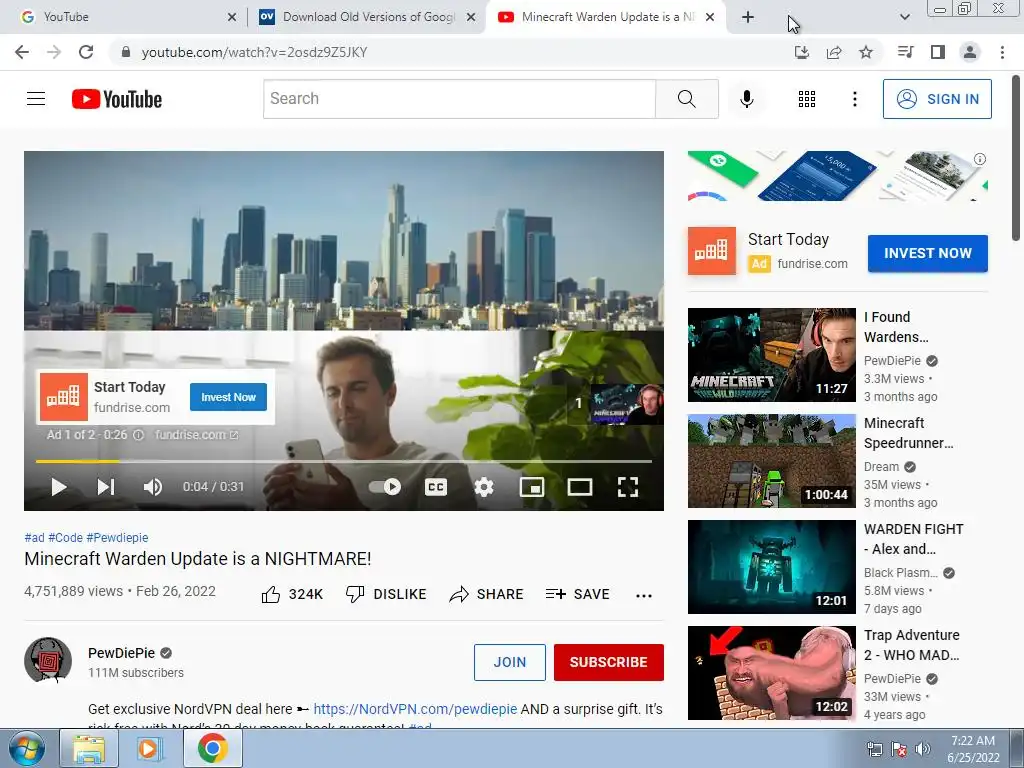Click the address bar URL
This screenshot has height=768, width=1024.
[x=254, y=52]
